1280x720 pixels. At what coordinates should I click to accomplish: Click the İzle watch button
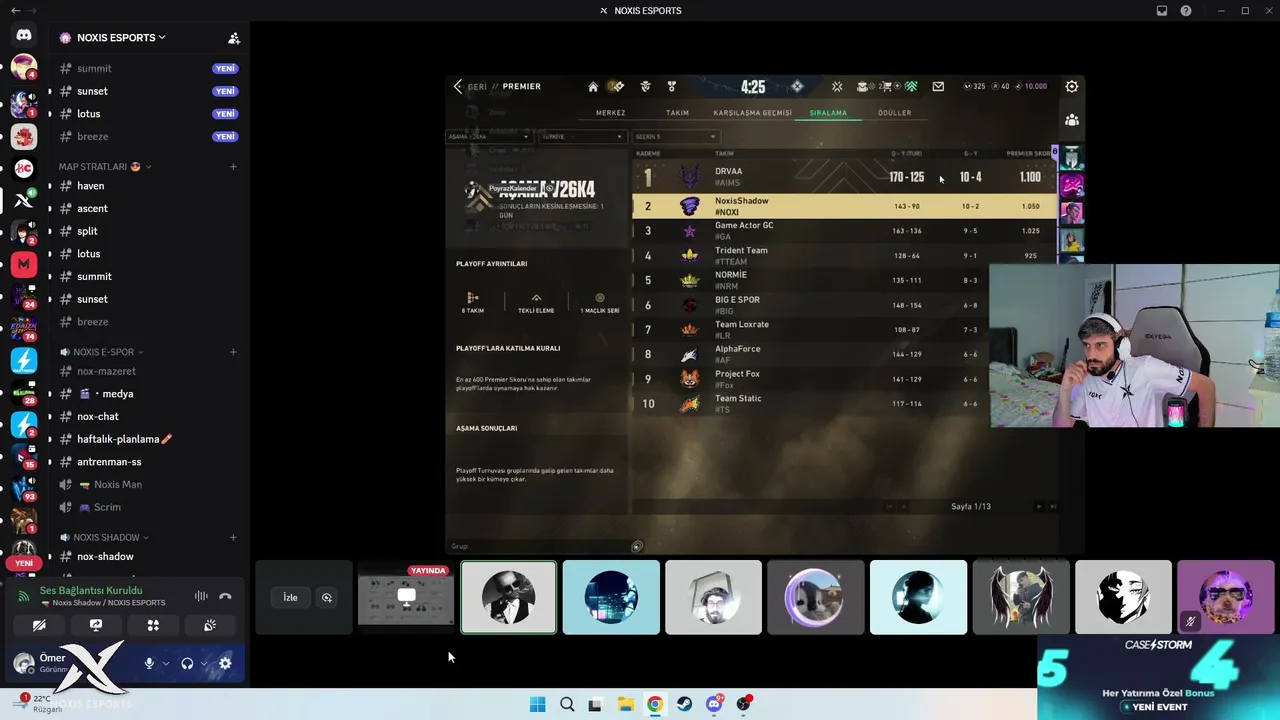(x=290, y=598)
